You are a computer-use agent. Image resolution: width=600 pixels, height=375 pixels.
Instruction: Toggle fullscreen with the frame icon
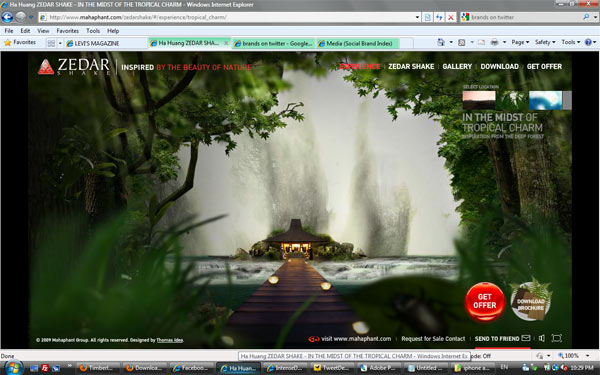pos(556,338)
